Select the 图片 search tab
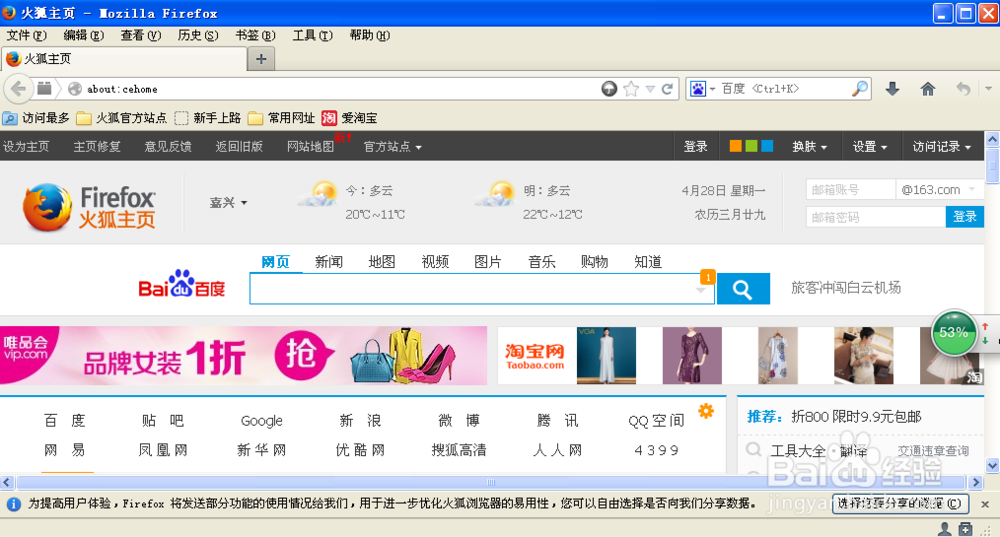Image resolution: width=1000 pixels, height=537 pixels. (x=488, y=261)
